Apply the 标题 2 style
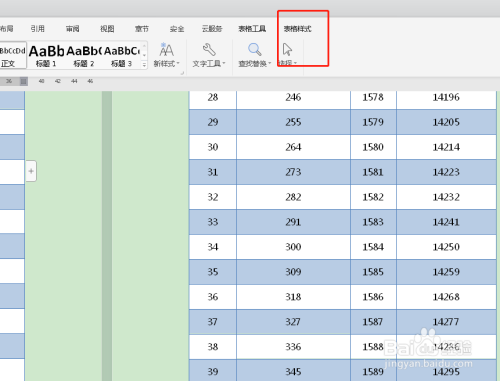The width and height of the screenshot is (500, 381). coord(84,55)
